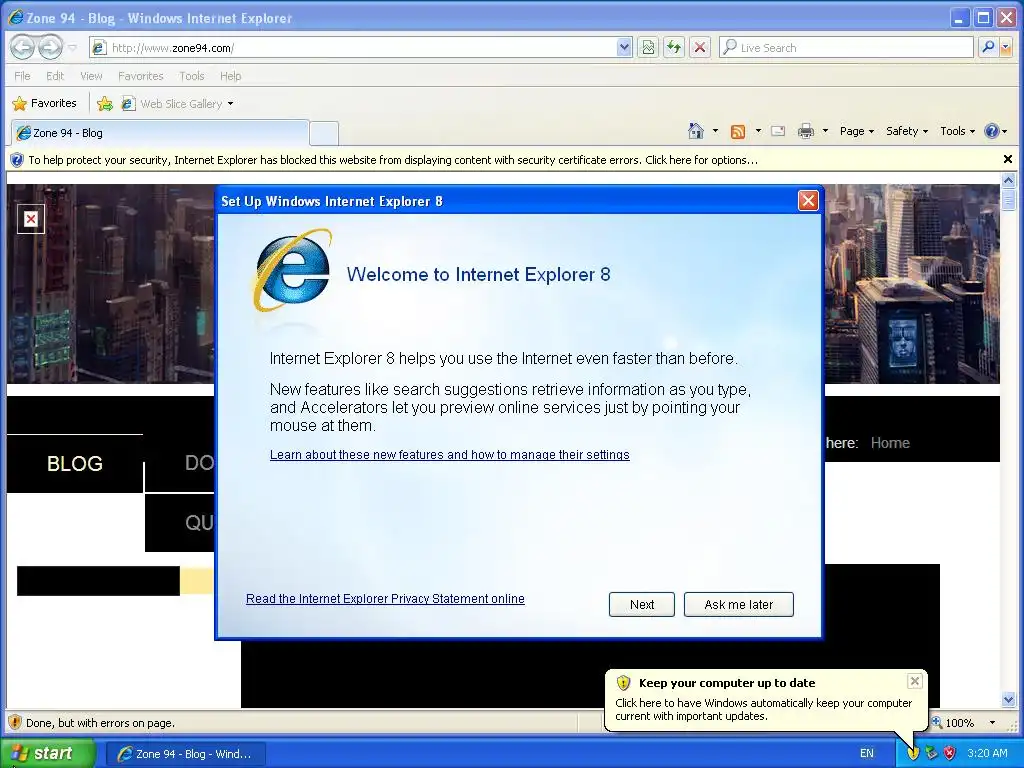Open the Tools command bar menu
Screen dimensions: 1024x768
pyautogui.click(x=957, y=131)
